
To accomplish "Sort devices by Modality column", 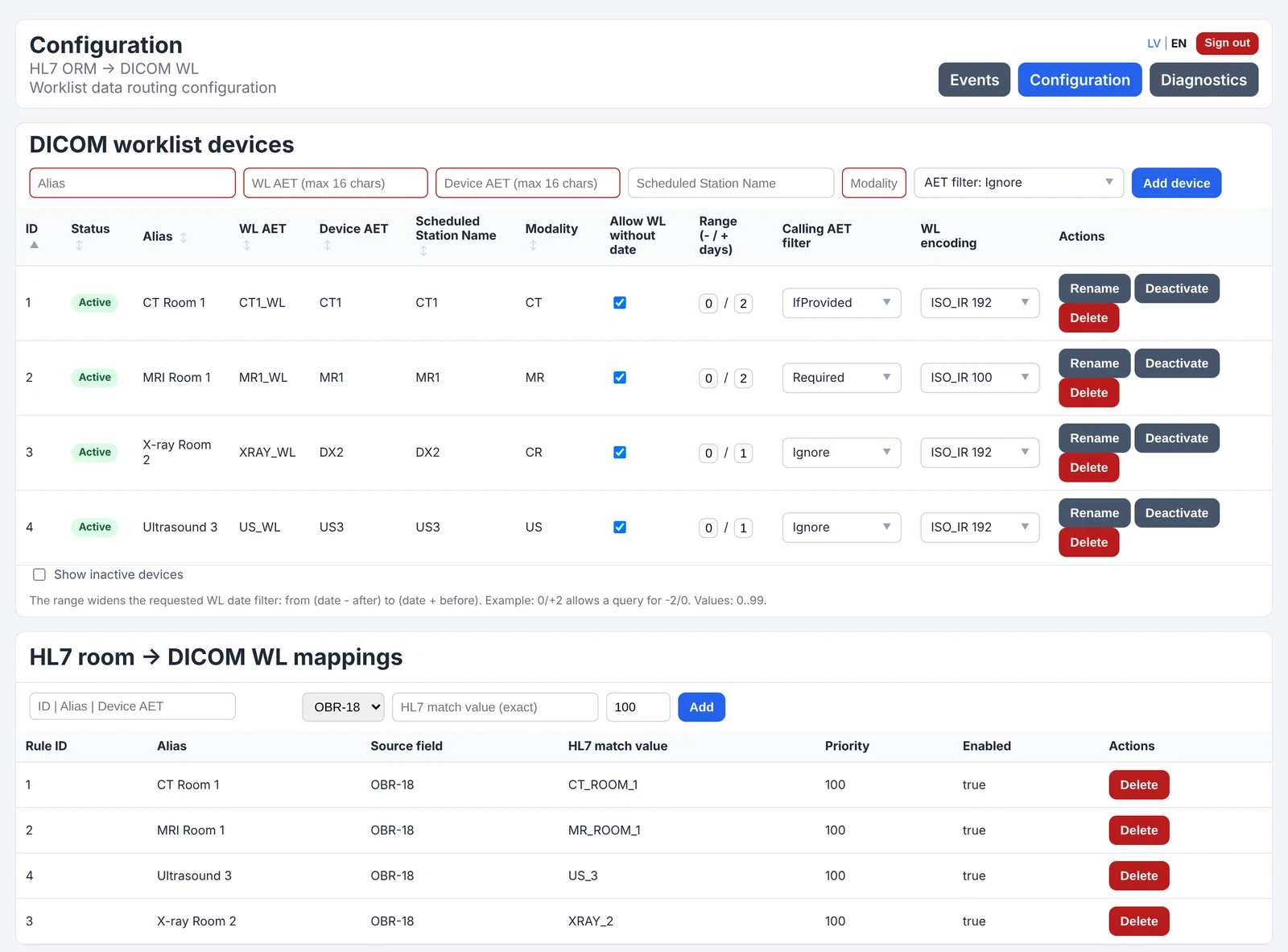I will click(533, 246).
